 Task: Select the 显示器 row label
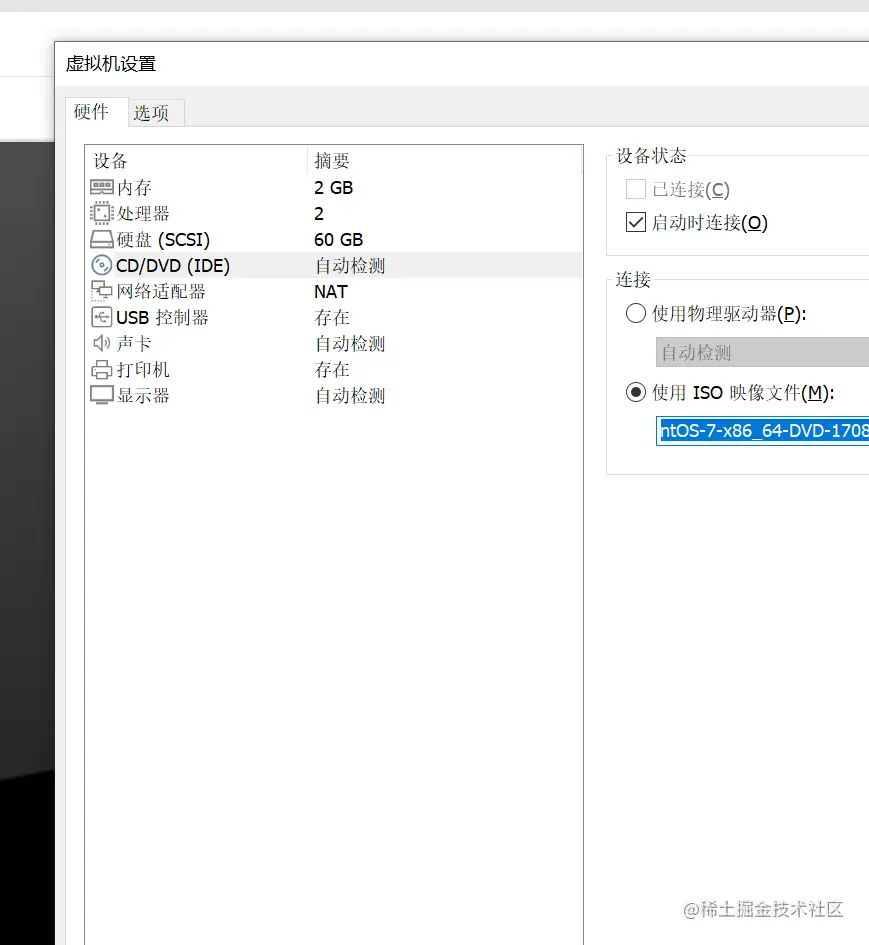point(143,395)
